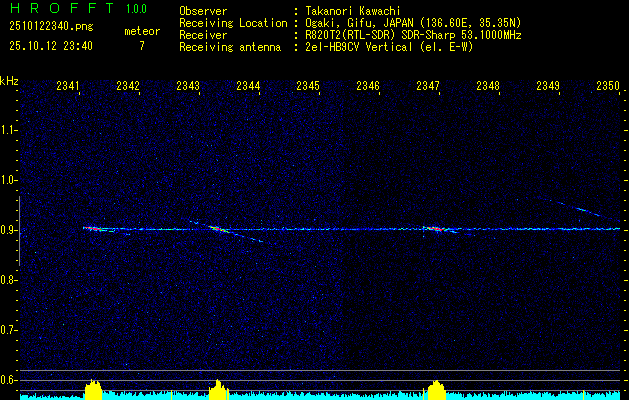Click the kHz axis unit label
The width and height of the screenshot is (629, 400).
click(x=9, y=81)
